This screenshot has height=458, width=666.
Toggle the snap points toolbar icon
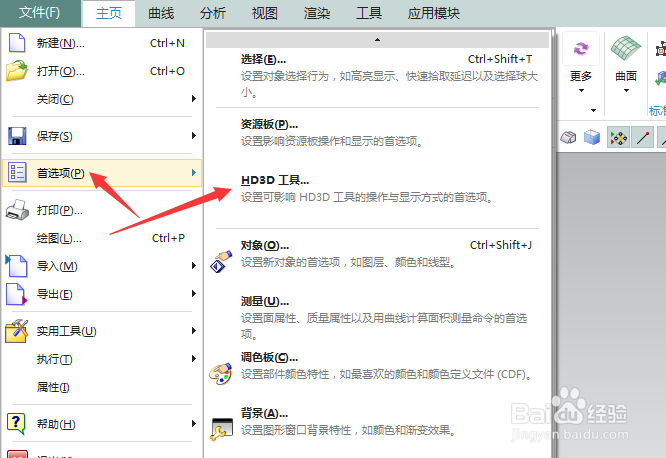pos(618,138)
